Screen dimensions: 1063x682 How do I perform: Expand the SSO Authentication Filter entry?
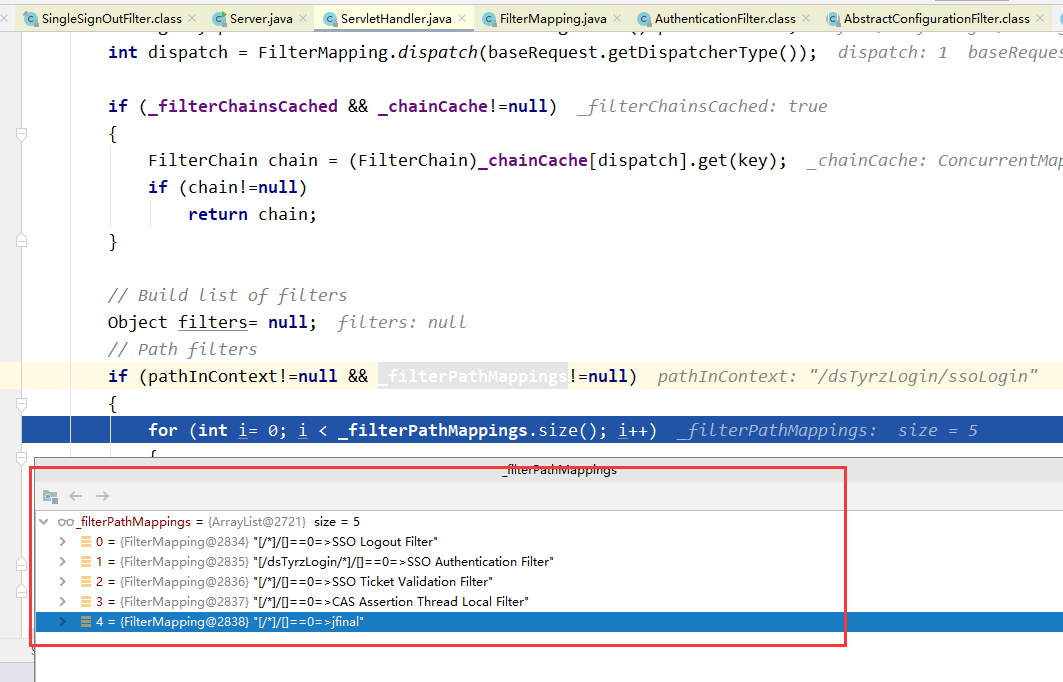[62, 561]
